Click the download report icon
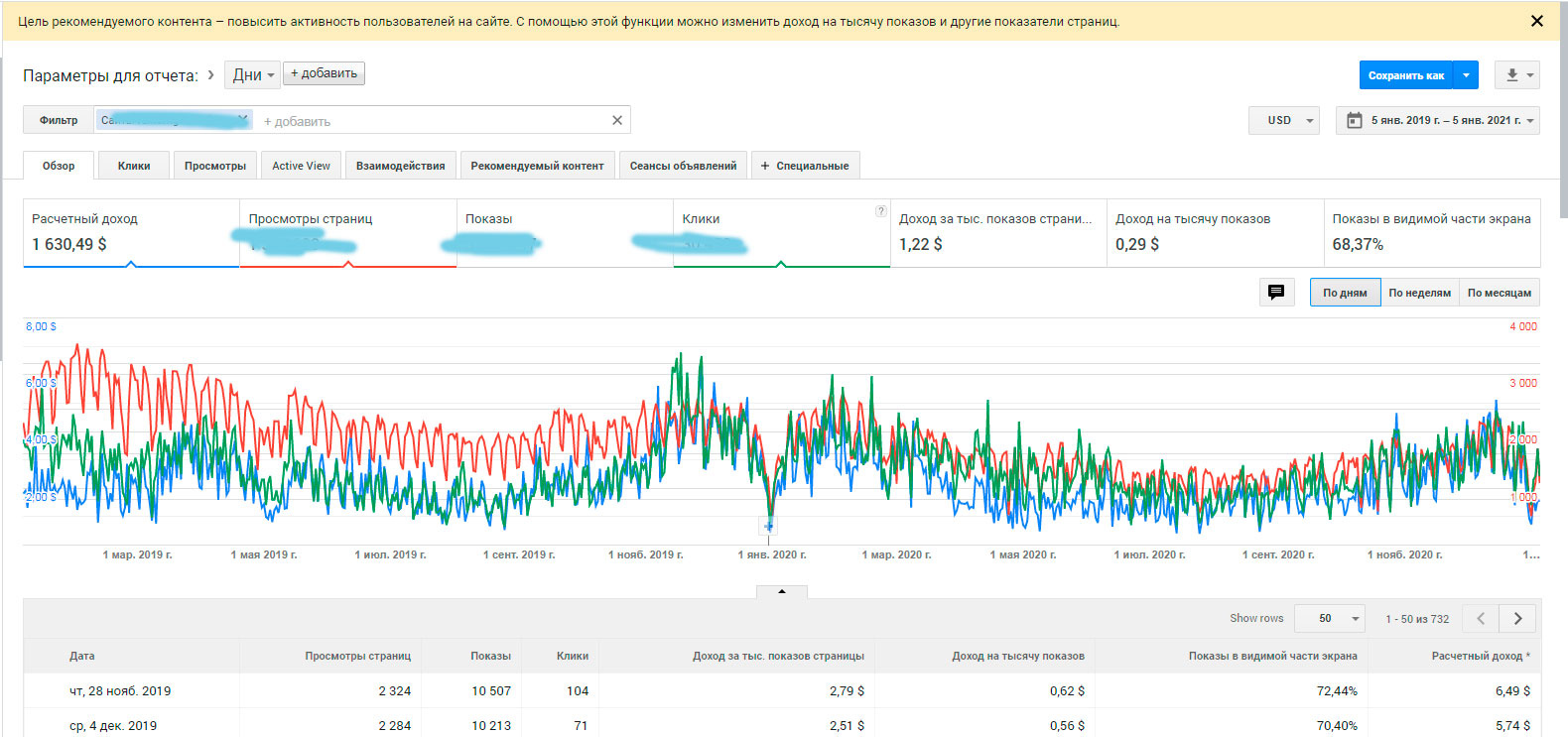The height and width of the screenshot is (737, 1568). pos(1512,75)
